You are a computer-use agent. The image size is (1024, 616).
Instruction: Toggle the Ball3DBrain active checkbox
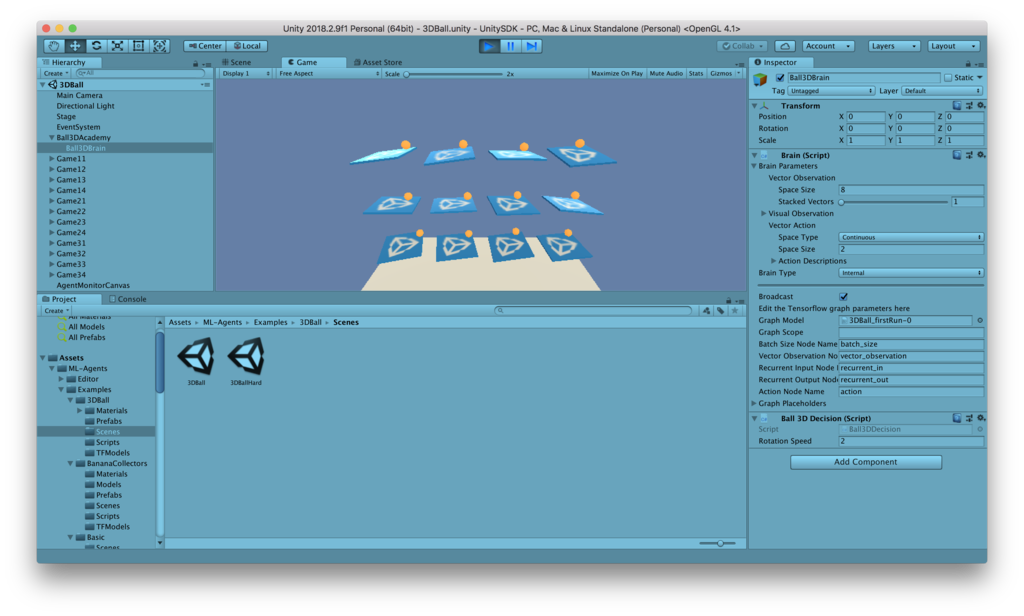pyautogui.click(x=780, y=78)
